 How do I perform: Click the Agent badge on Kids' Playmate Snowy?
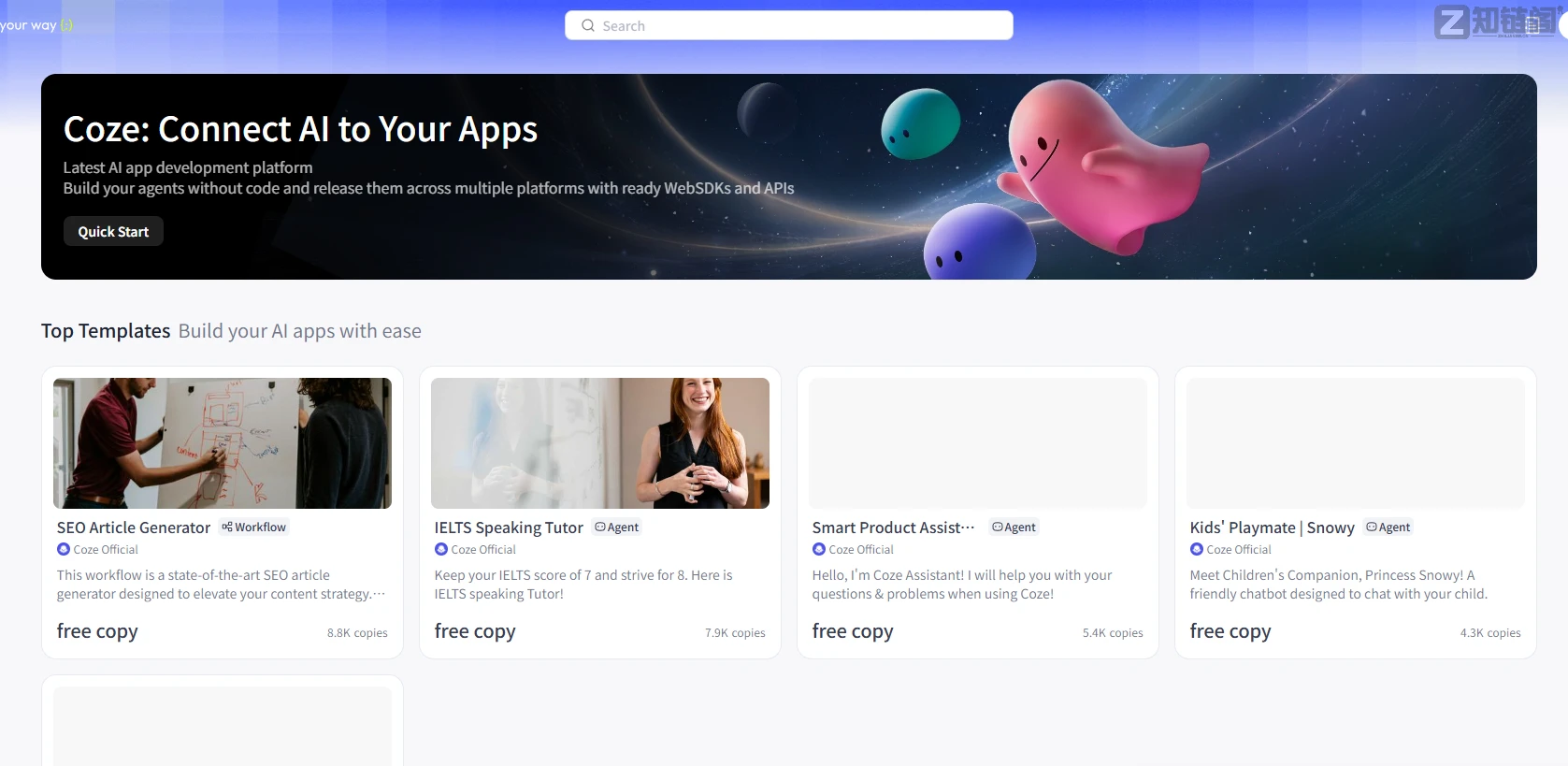1388,528
